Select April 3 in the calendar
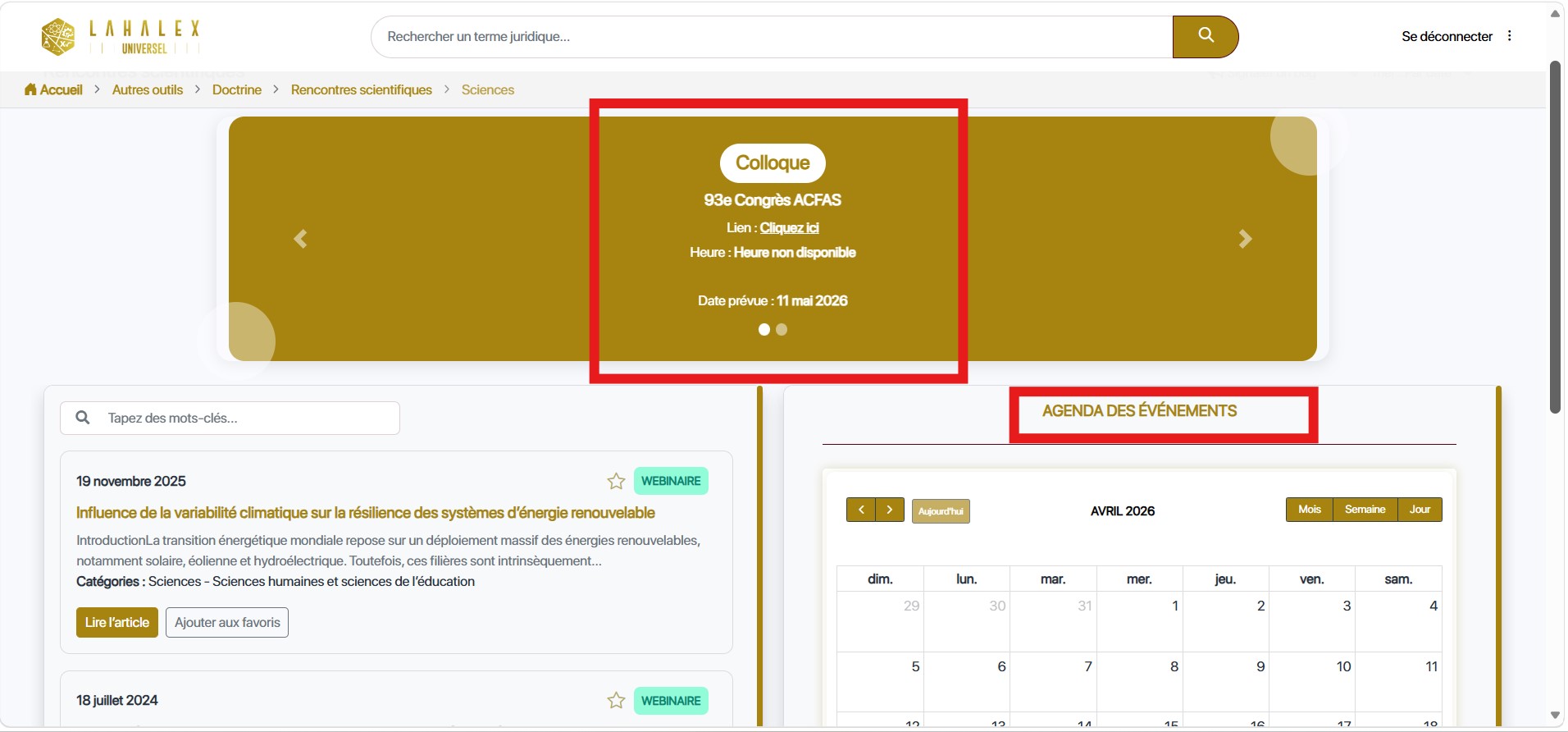Screen dimensions: 1568x732 pos(1312,622)
